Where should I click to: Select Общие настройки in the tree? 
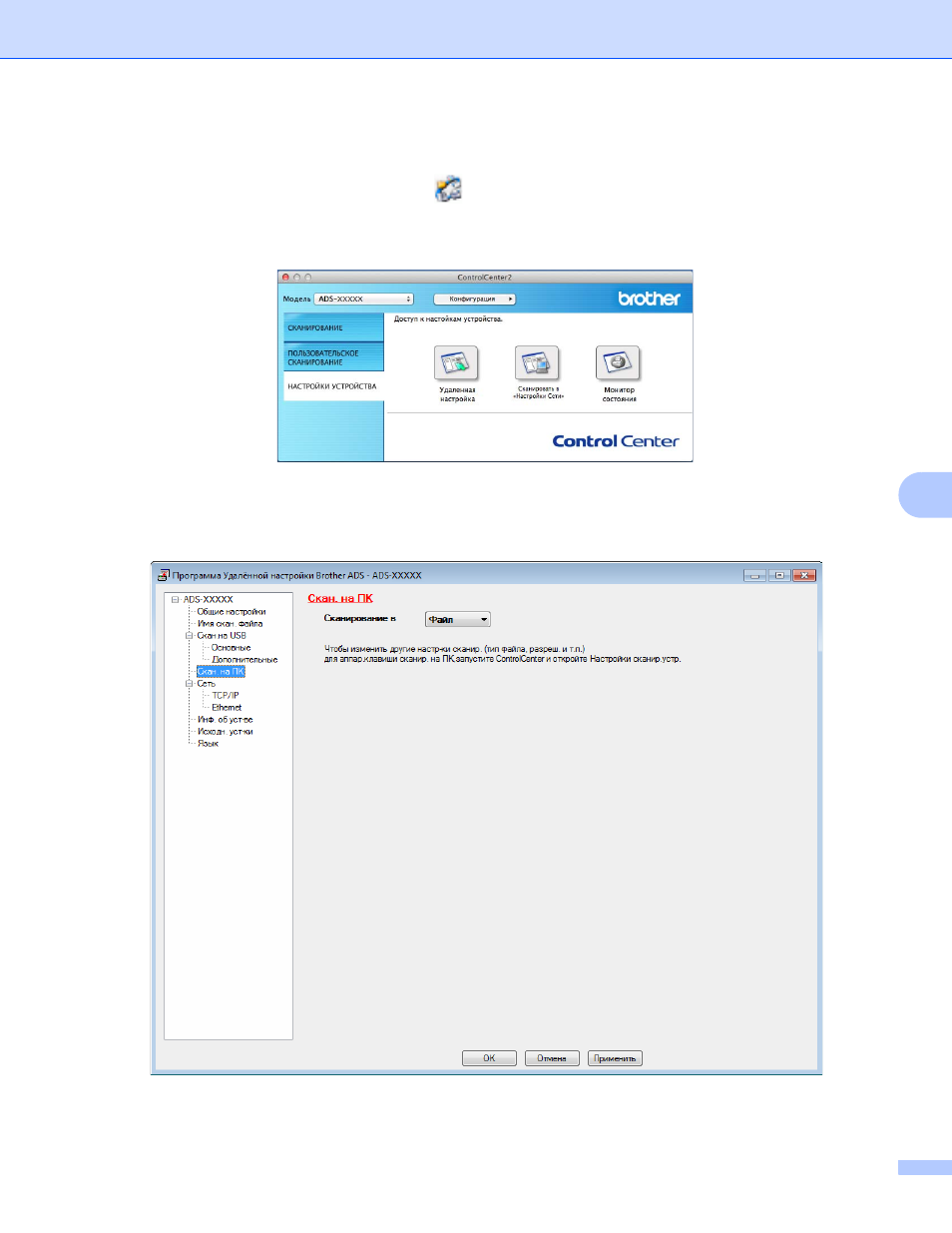pos(232,612)
